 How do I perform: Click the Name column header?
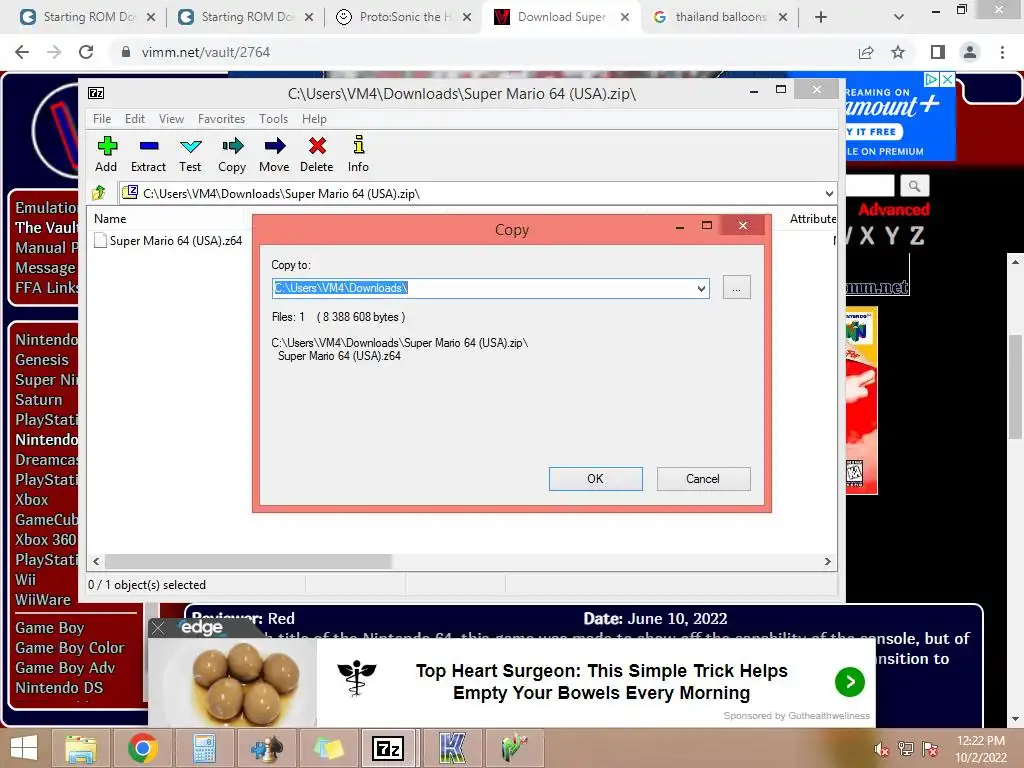point(110,219)
